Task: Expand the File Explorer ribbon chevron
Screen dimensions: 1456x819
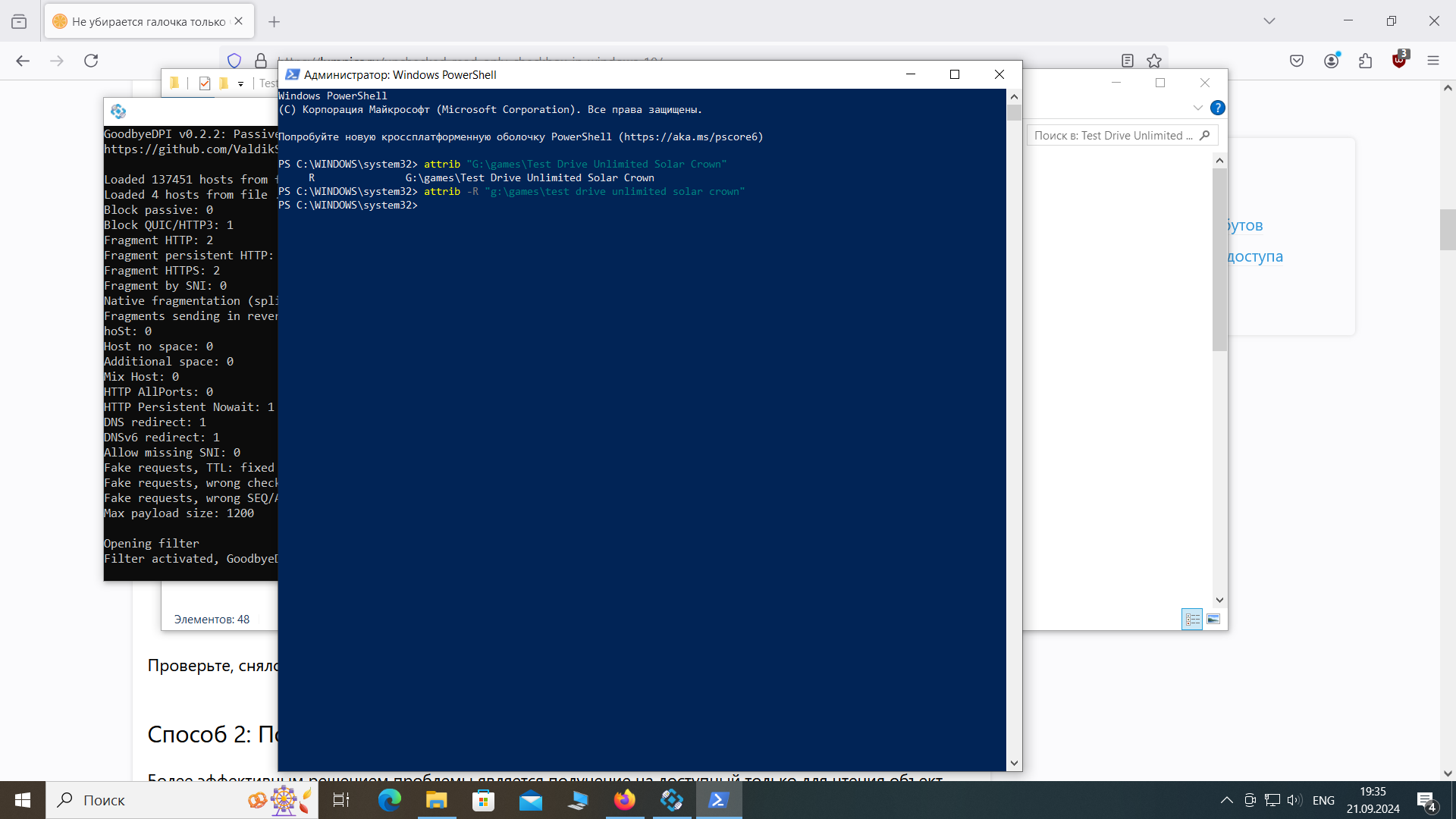Action: point(1198,108)
